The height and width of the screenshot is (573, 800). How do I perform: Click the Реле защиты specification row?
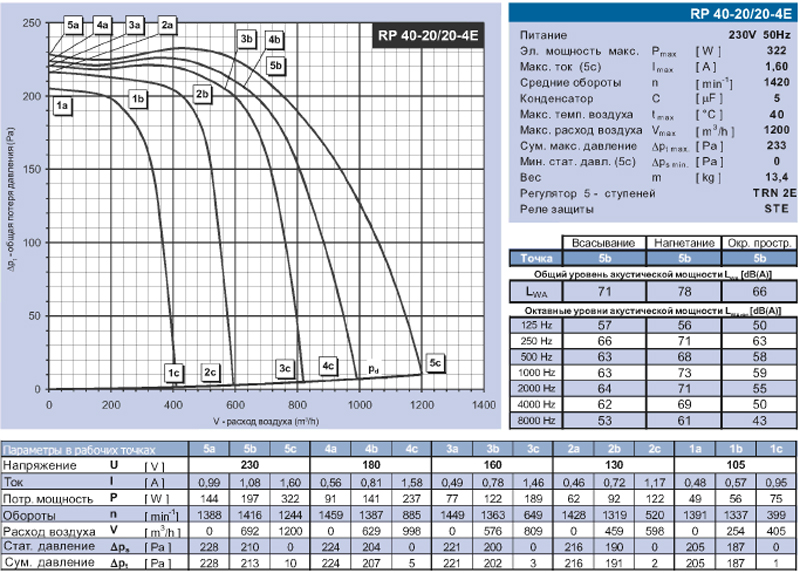[x=558, y=210]
